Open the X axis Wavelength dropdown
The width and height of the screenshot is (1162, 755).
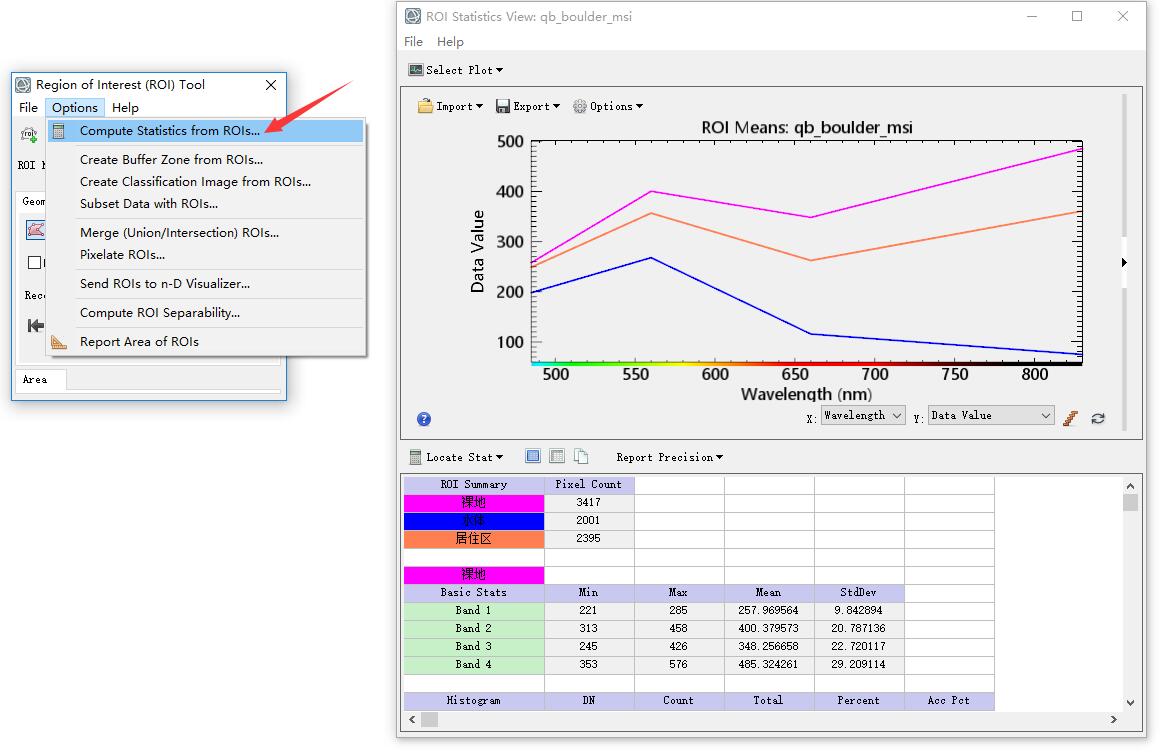[x=863, y=416]
